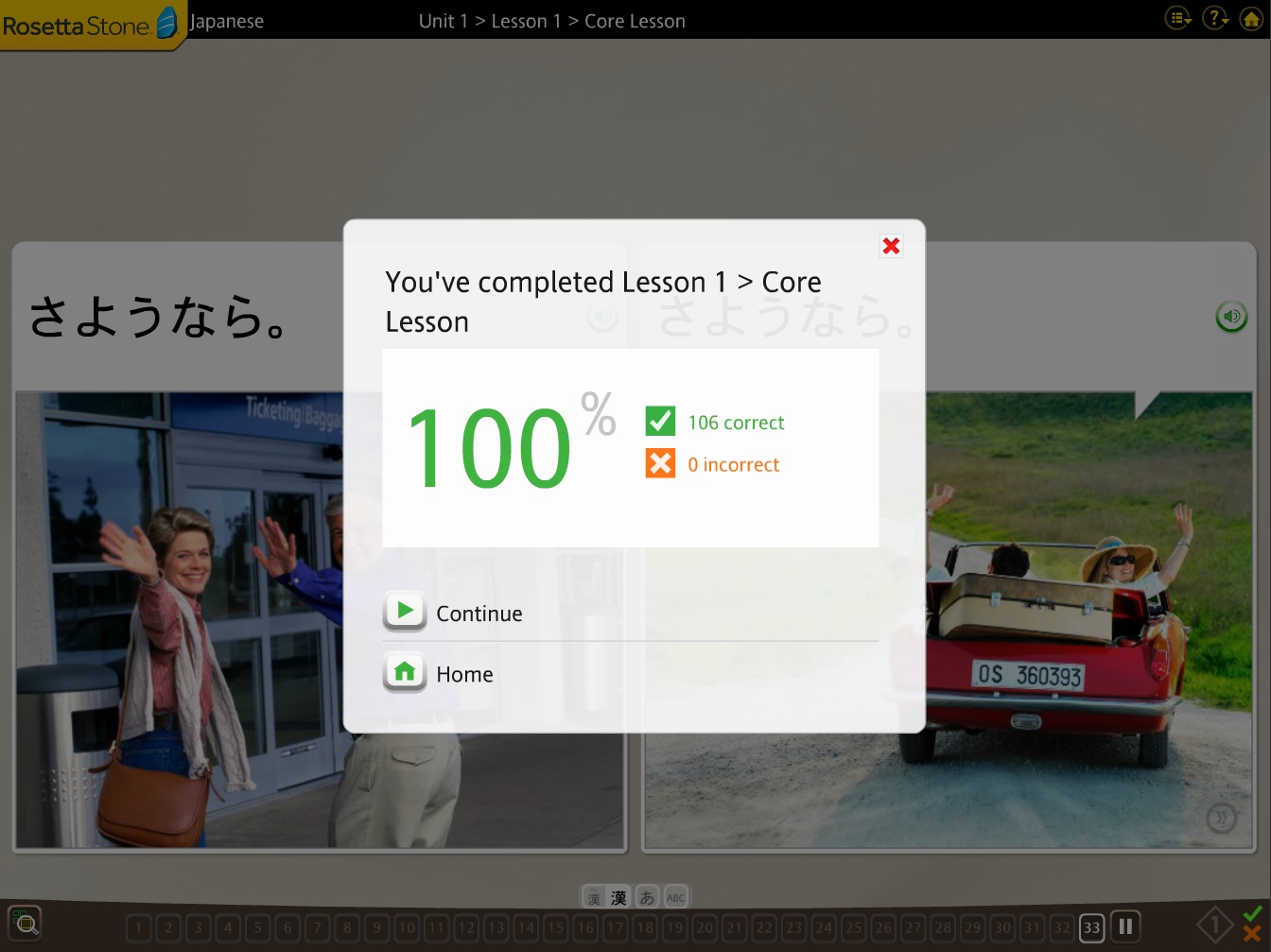
Task: Jump to screen 27
Action: [913, 927]
